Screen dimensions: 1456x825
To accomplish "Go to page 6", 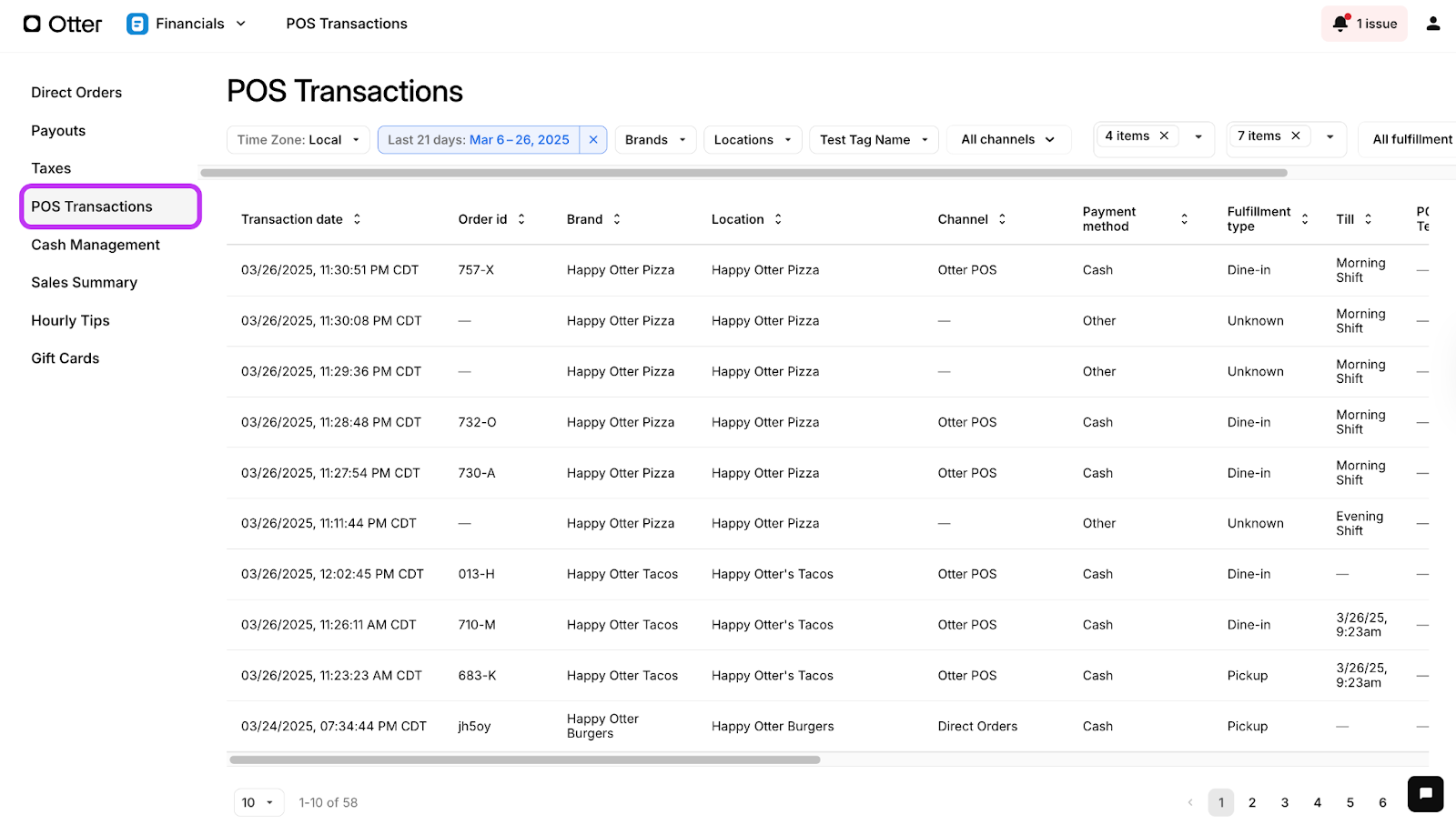I will [x=1382, y=802].
